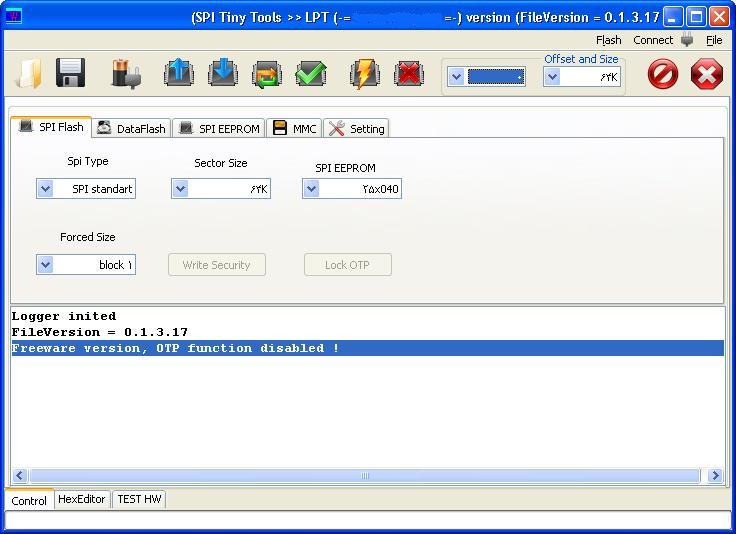Click the horizontal scrollbar thumb in log

point(365,475)
